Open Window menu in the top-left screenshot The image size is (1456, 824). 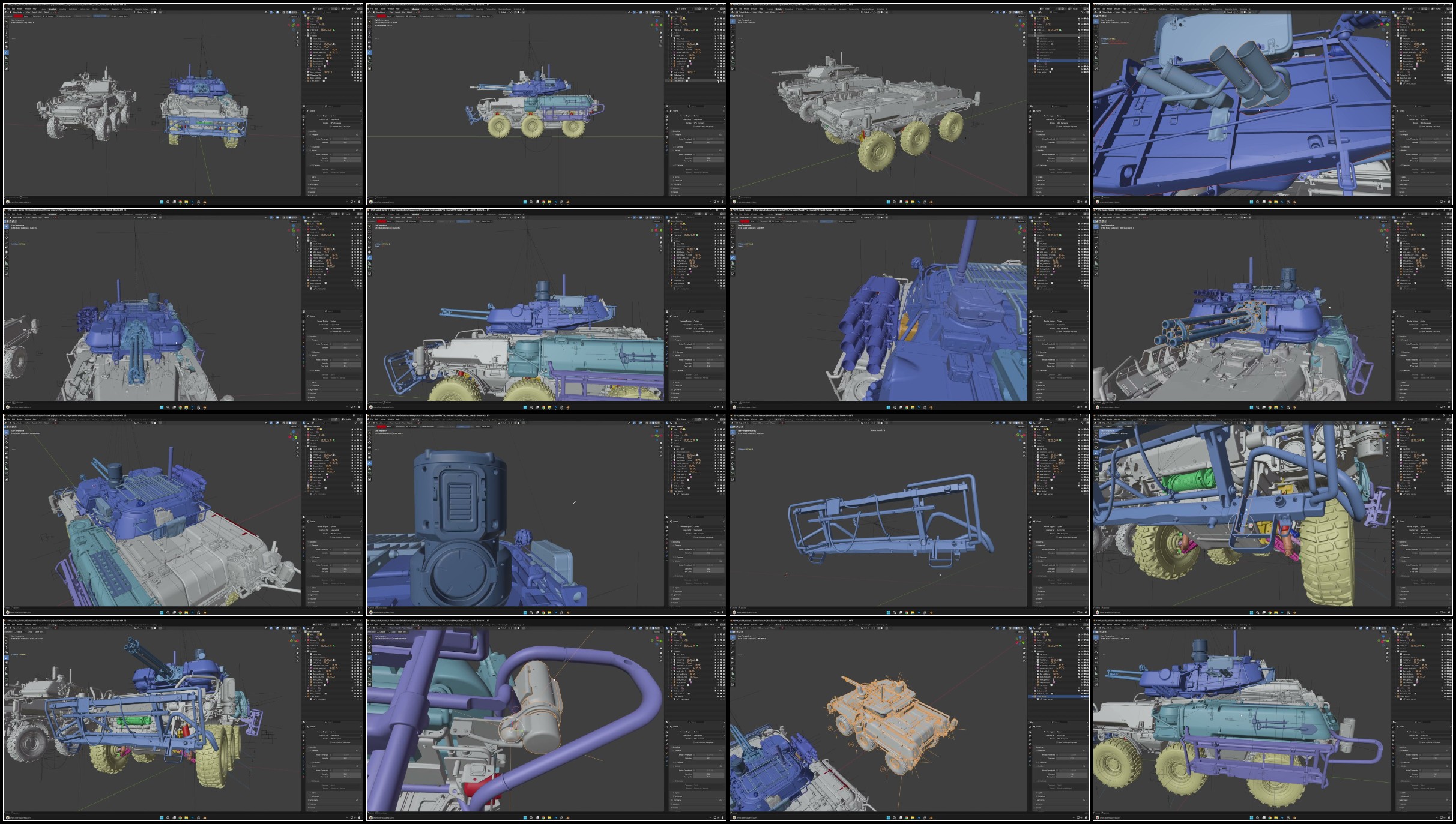(28, 9)
